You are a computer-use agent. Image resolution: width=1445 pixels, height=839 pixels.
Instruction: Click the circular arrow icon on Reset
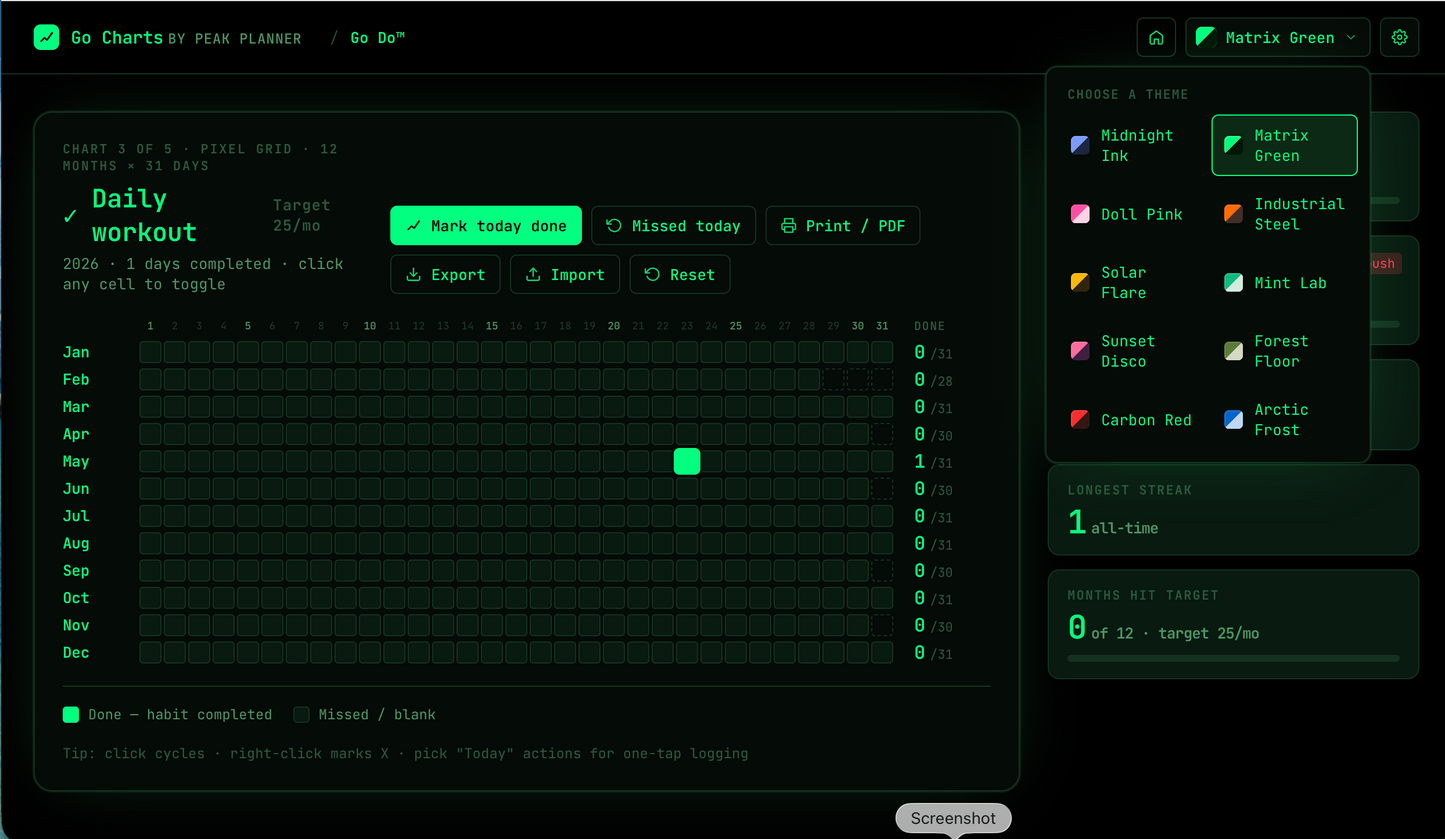pyautogui.click(x=652, y=275)
